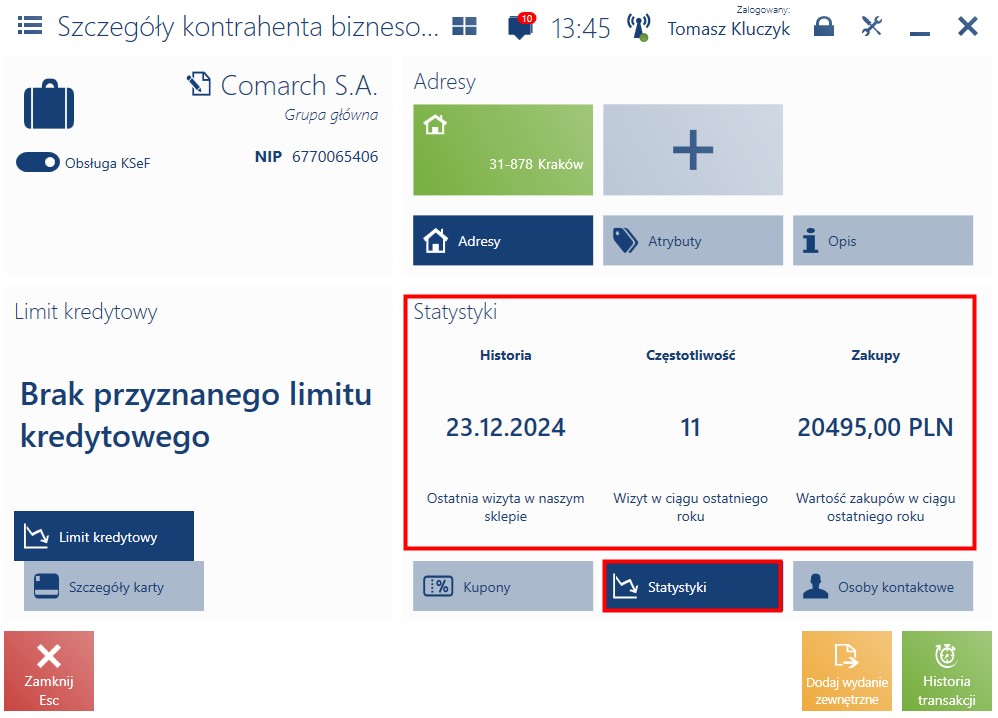The width and height of the screenshot is (998, 718).
Task: Click the Zamknij Esc button
Action: point(49,671)
